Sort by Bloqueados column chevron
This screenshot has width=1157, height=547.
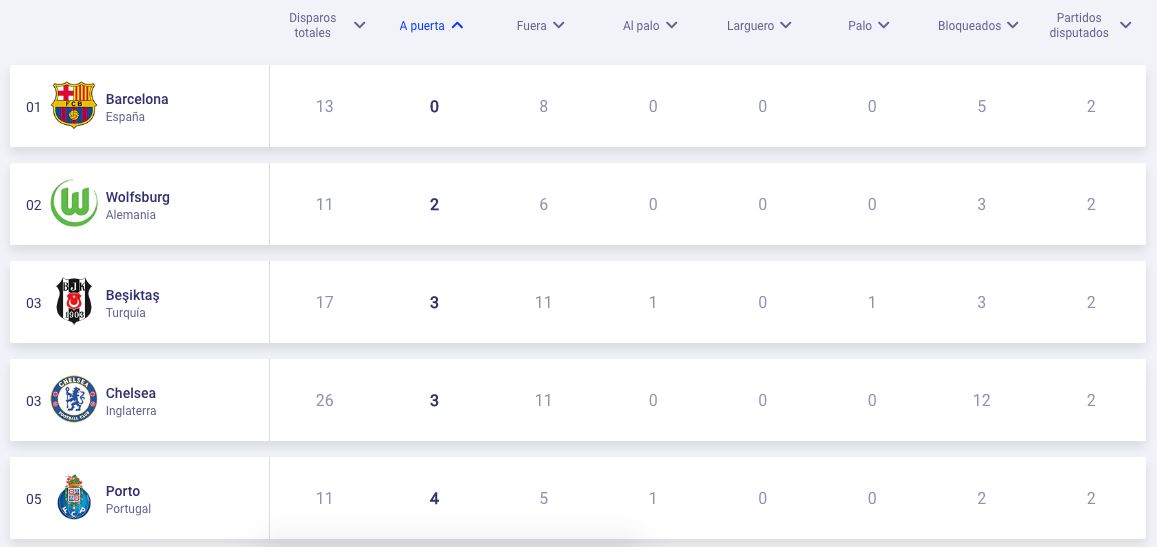[x=1013, y=25]
